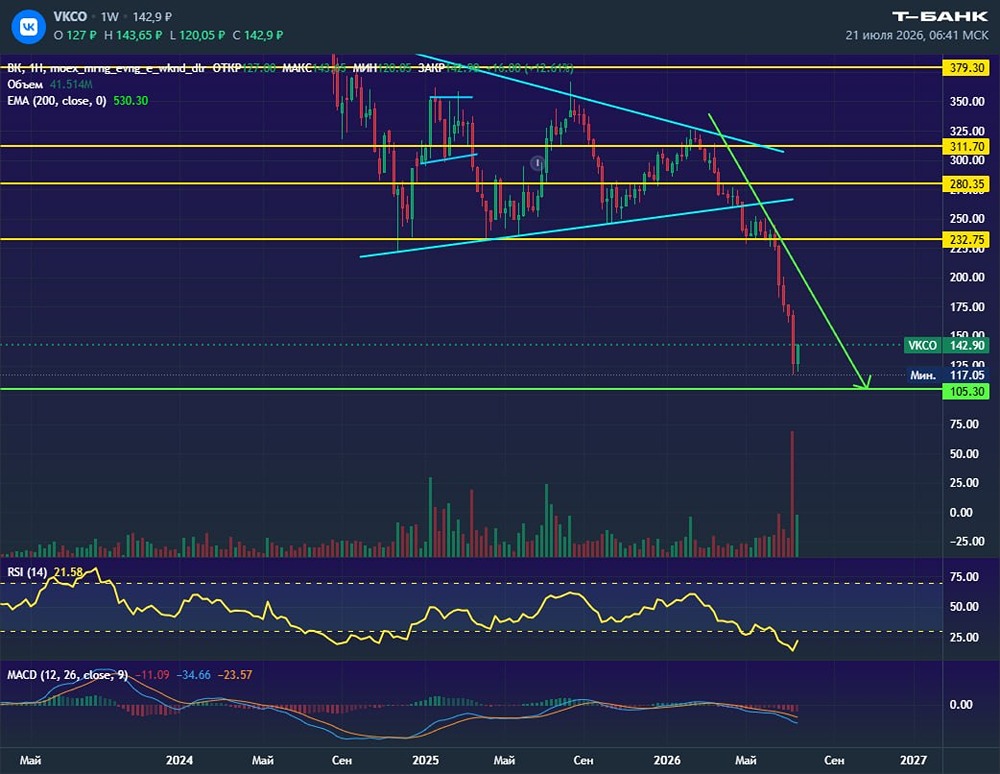Select the 1W timeframe label
This screenshot has width=1000, height=774.
(x=110, y=17)
